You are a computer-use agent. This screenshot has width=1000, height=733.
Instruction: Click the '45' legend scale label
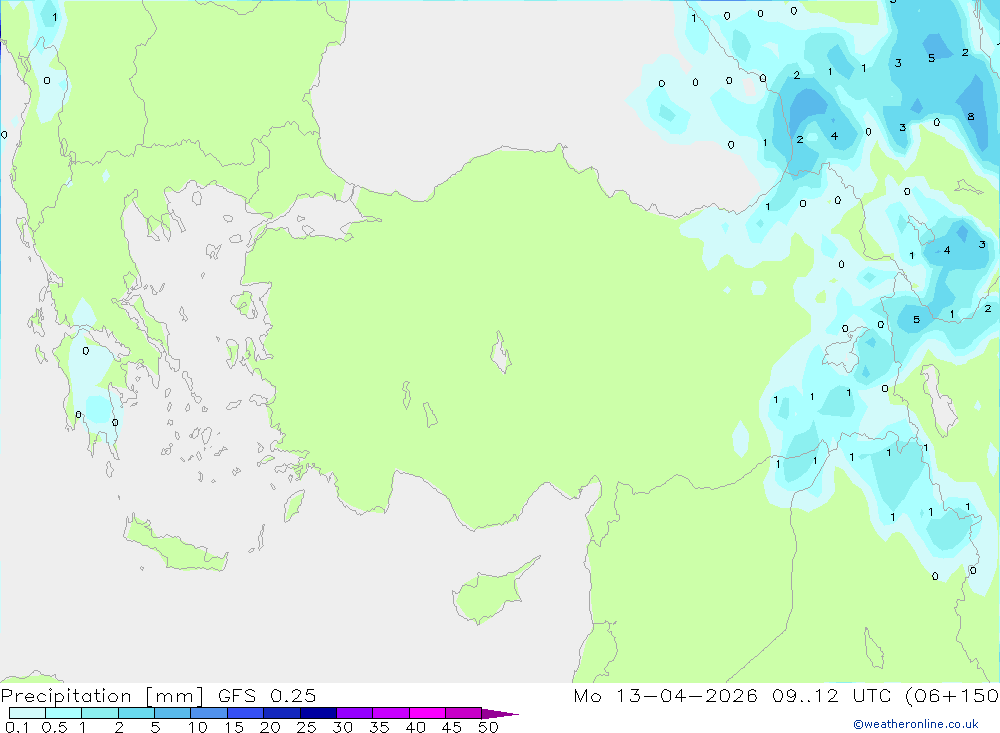452,727
